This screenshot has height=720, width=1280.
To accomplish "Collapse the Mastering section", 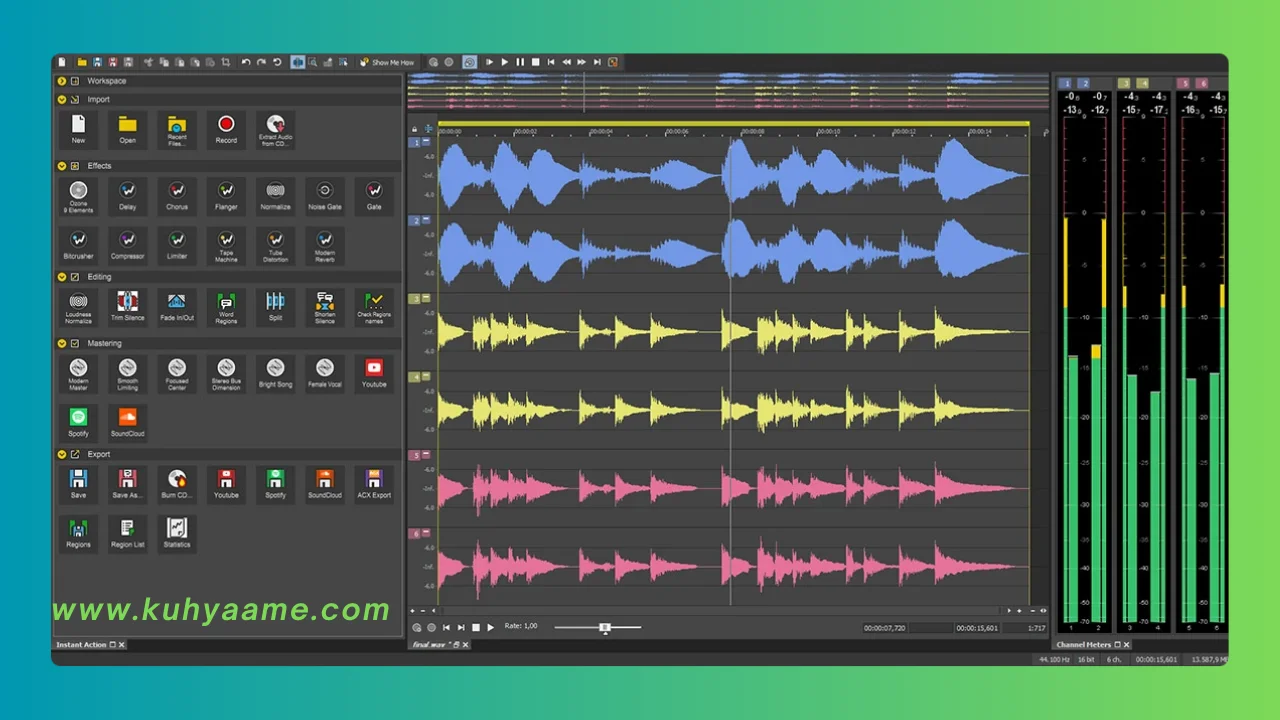I will [x=62, y=343].
